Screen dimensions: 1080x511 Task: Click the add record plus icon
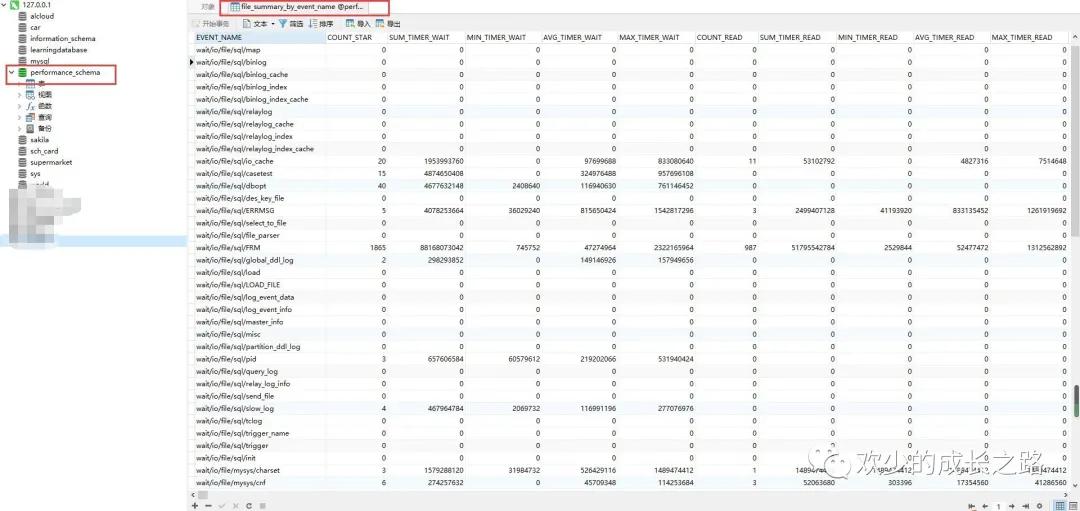(196, 506)
